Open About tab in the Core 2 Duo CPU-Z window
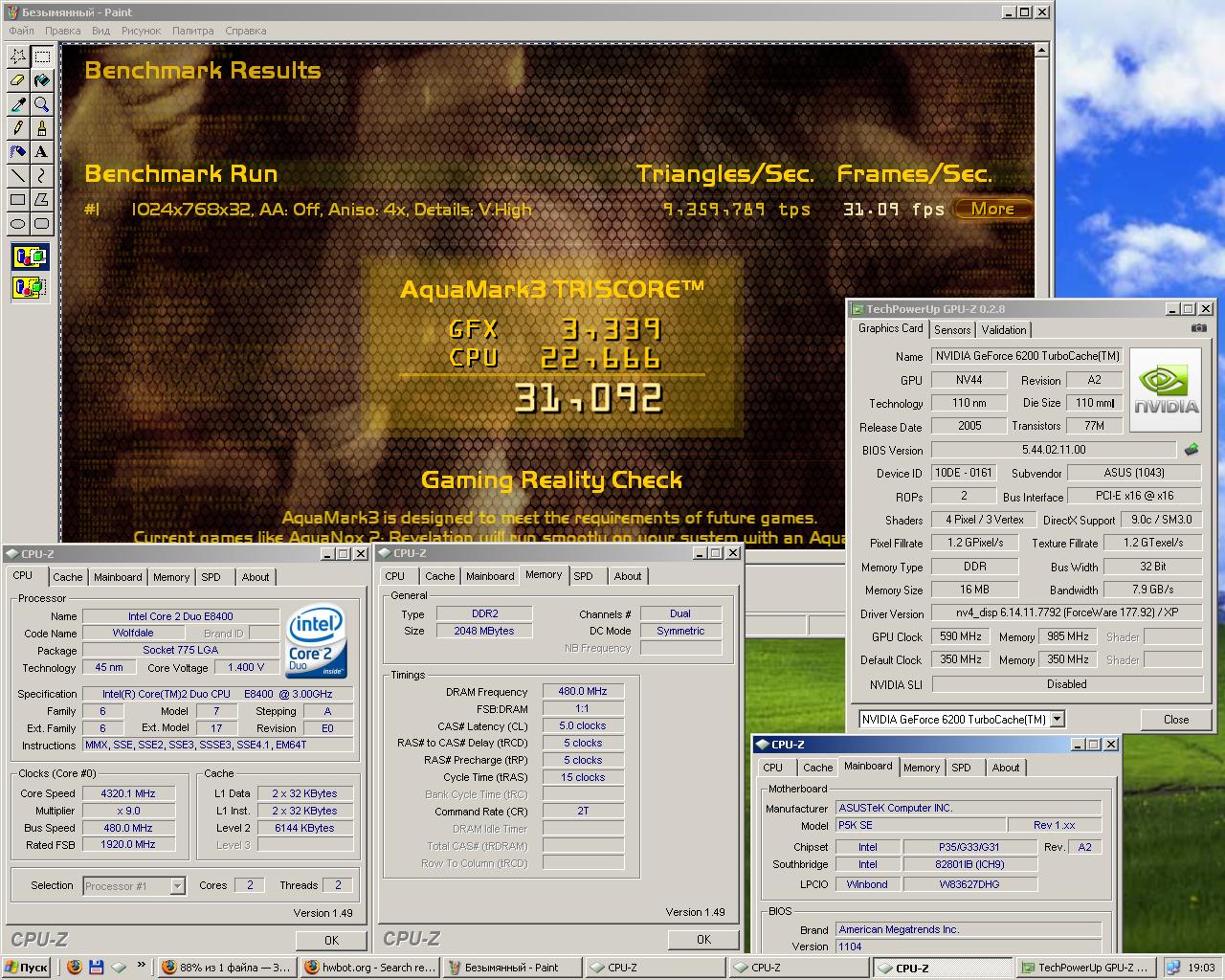Image resolution: width=1225 pixels, height=980 pixels. click(256, 577)
